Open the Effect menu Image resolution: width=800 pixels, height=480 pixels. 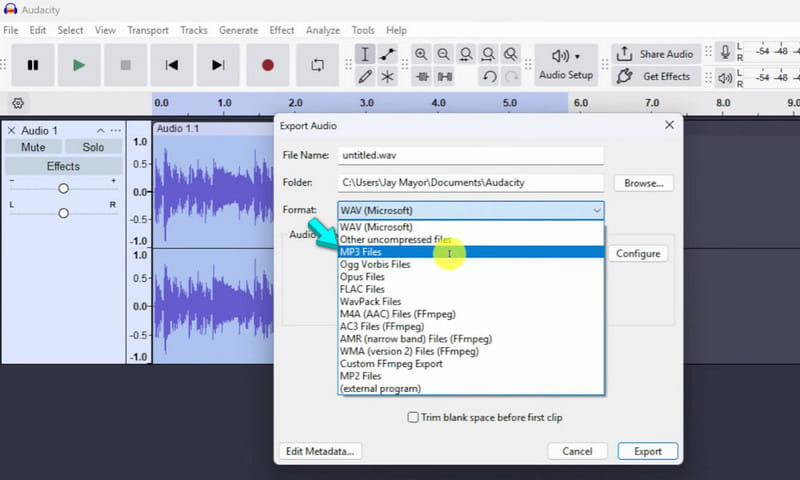(x=282, y=30)
